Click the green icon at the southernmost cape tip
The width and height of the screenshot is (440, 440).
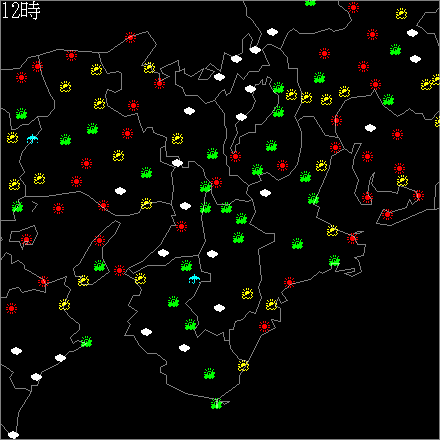click(x=216, y=404)
